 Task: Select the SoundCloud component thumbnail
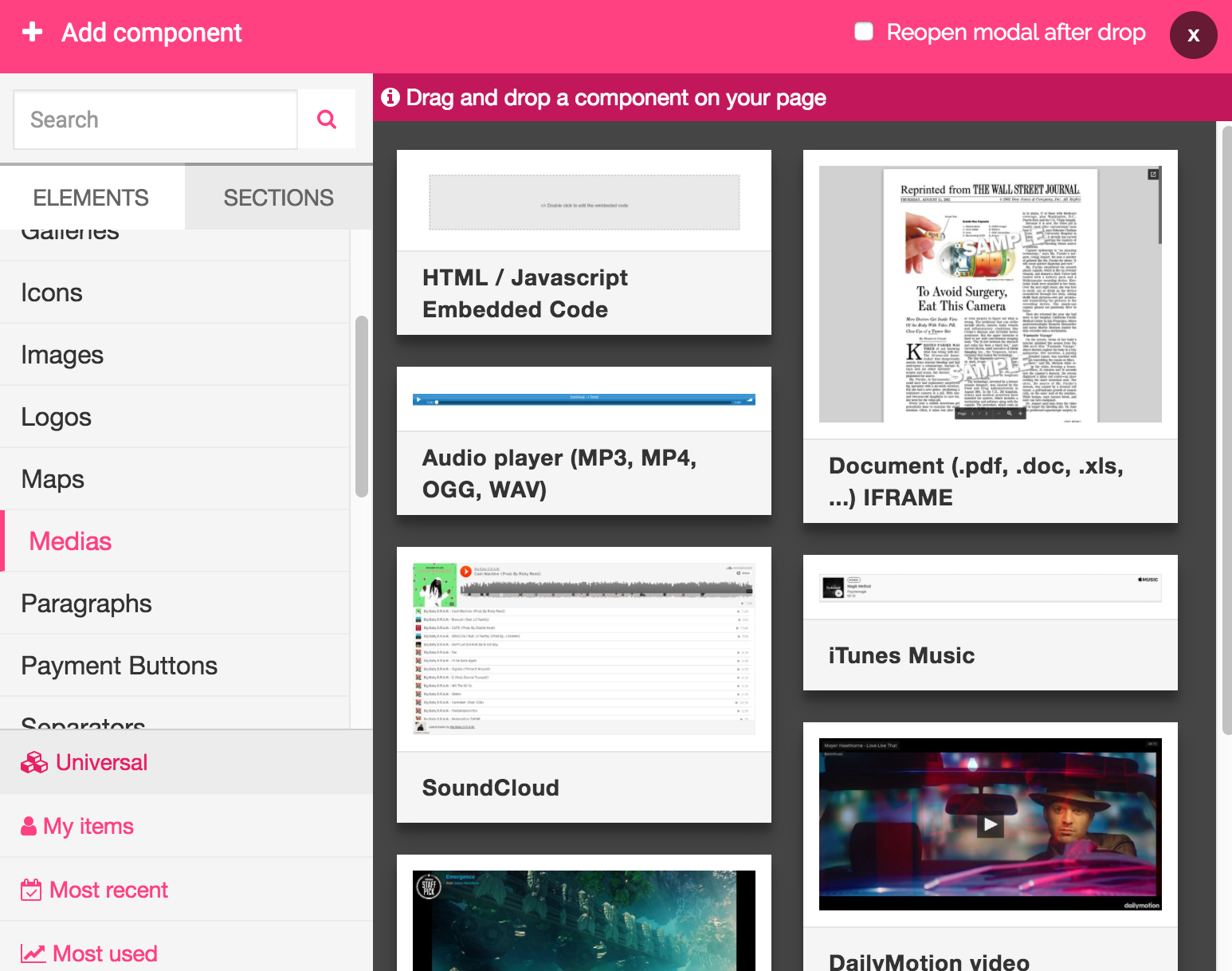(583, 649)
